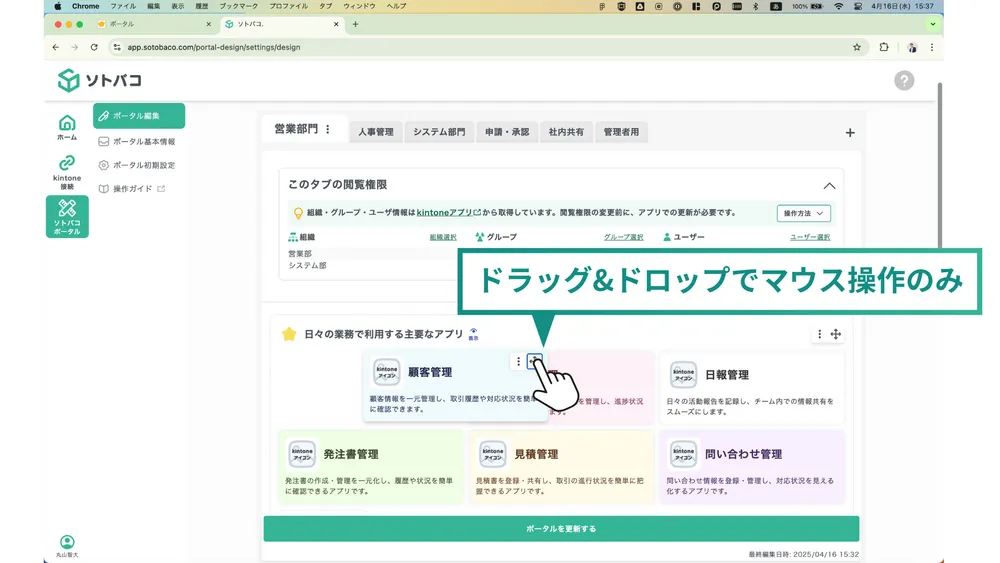Open ポータル基本情報 in the side menu

(x=143, y=142)
